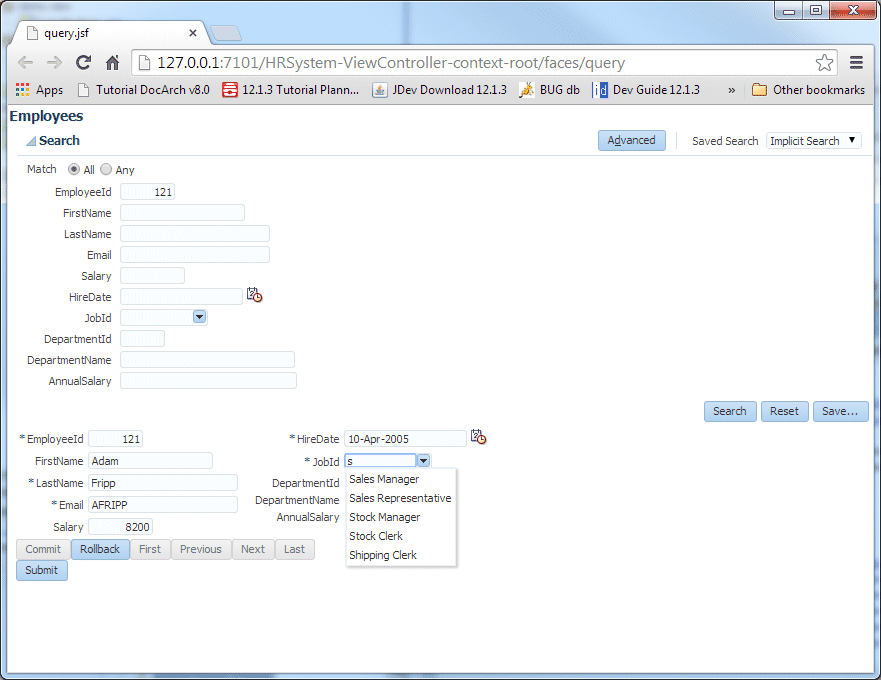Click the search Email field
The image size is (881, 680).
[195, 255]
